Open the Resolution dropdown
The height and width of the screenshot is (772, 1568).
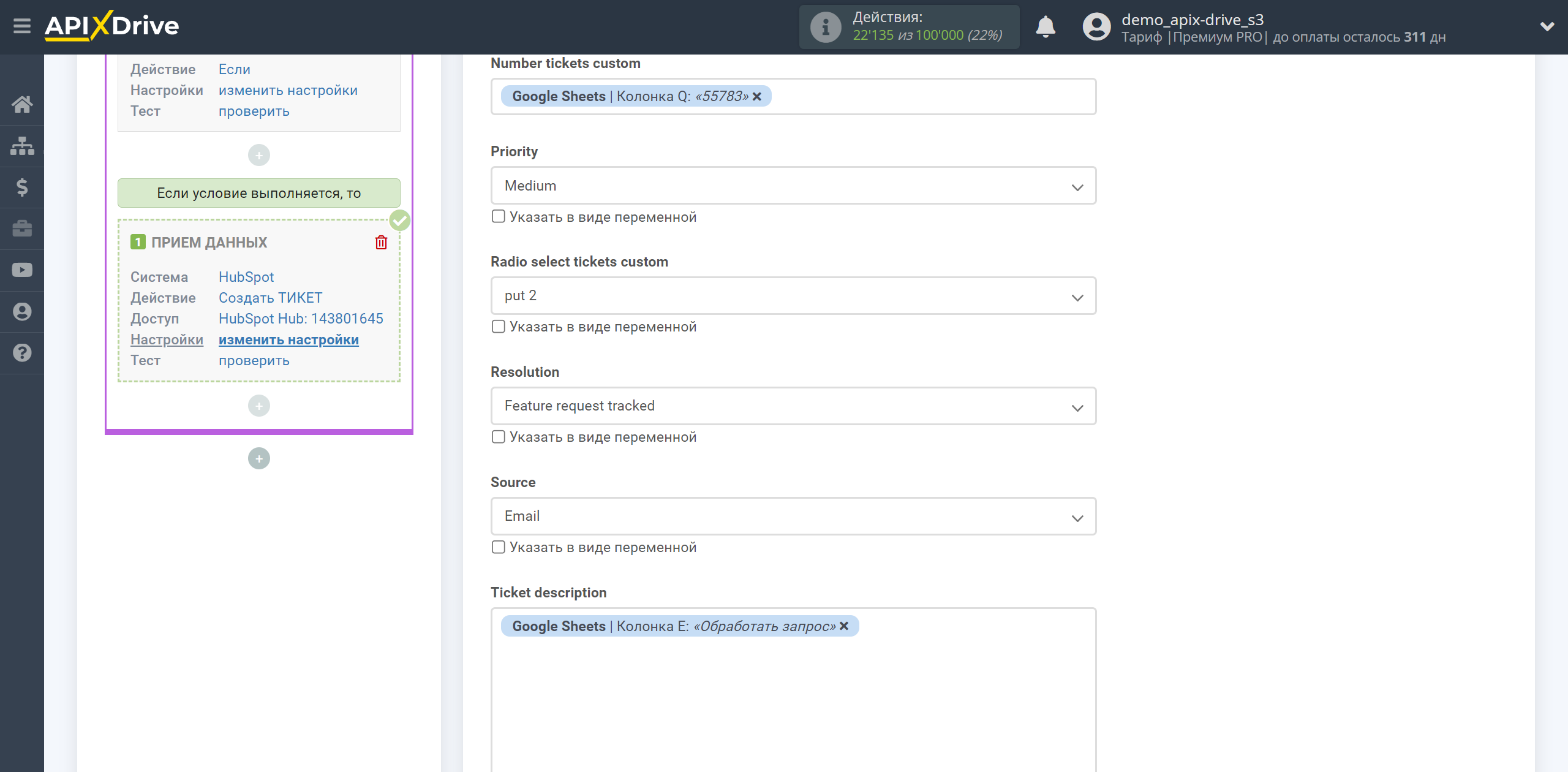point(793,406)
